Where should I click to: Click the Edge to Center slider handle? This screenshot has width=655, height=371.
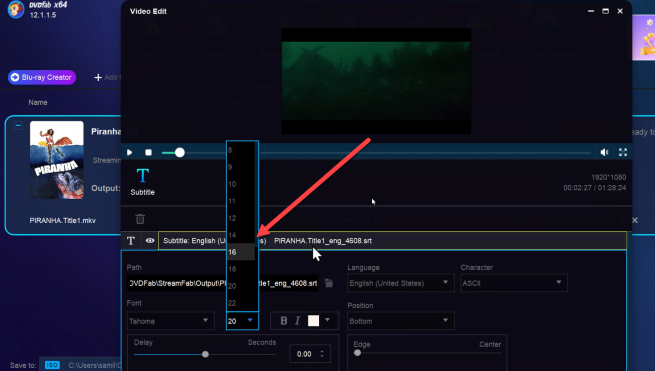pyautogui.click(x=357, y=353)
